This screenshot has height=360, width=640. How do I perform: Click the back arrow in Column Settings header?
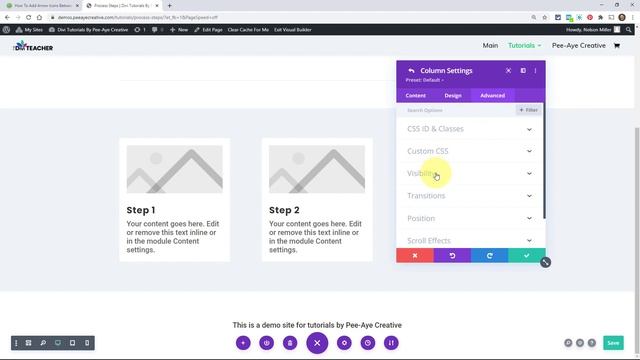coord(411,71)
